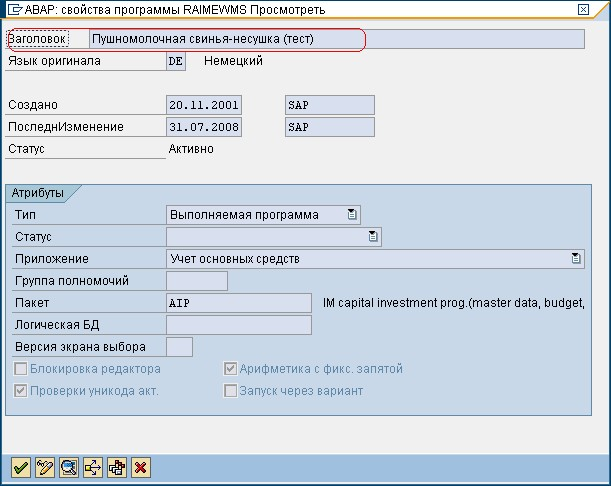611x486 pixels.
Task: Click the Логическая БД input field
Action: click(239, 325)
